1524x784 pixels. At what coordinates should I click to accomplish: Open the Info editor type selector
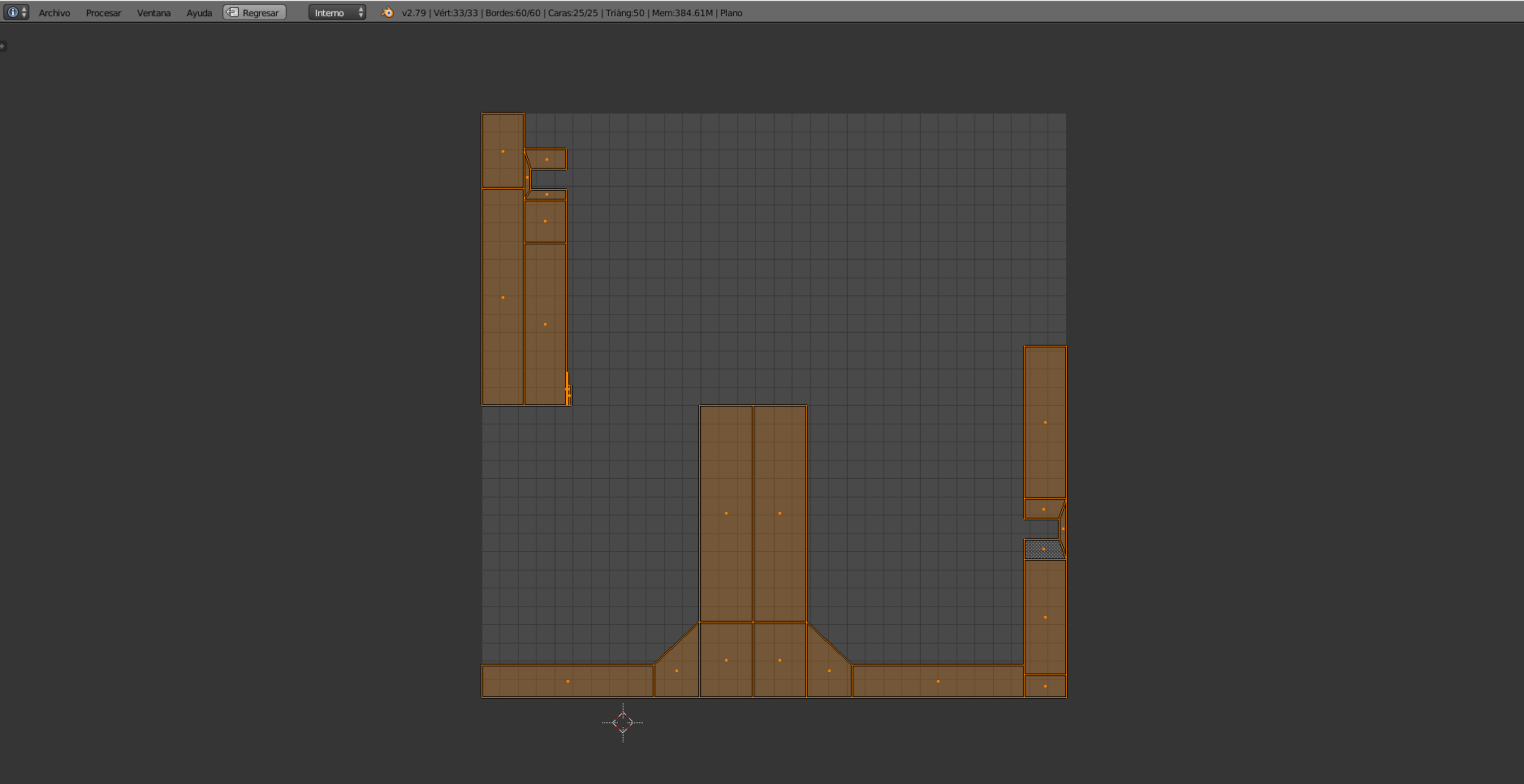[x=16, y=12]
